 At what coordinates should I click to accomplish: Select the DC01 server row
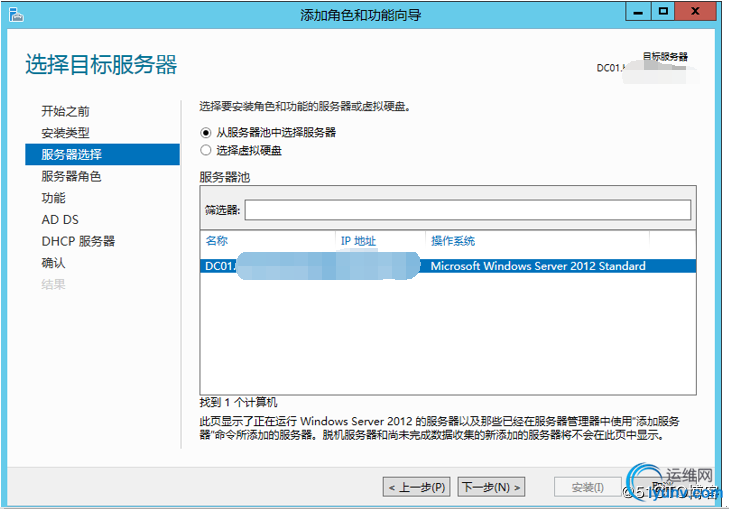pos(448,266)
